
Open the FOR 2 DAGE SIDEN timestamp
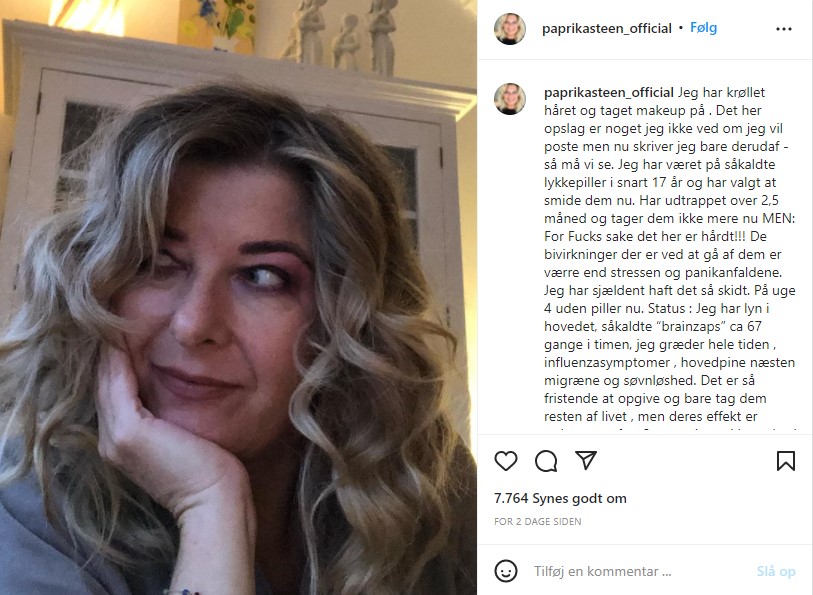tap(538, 522)
